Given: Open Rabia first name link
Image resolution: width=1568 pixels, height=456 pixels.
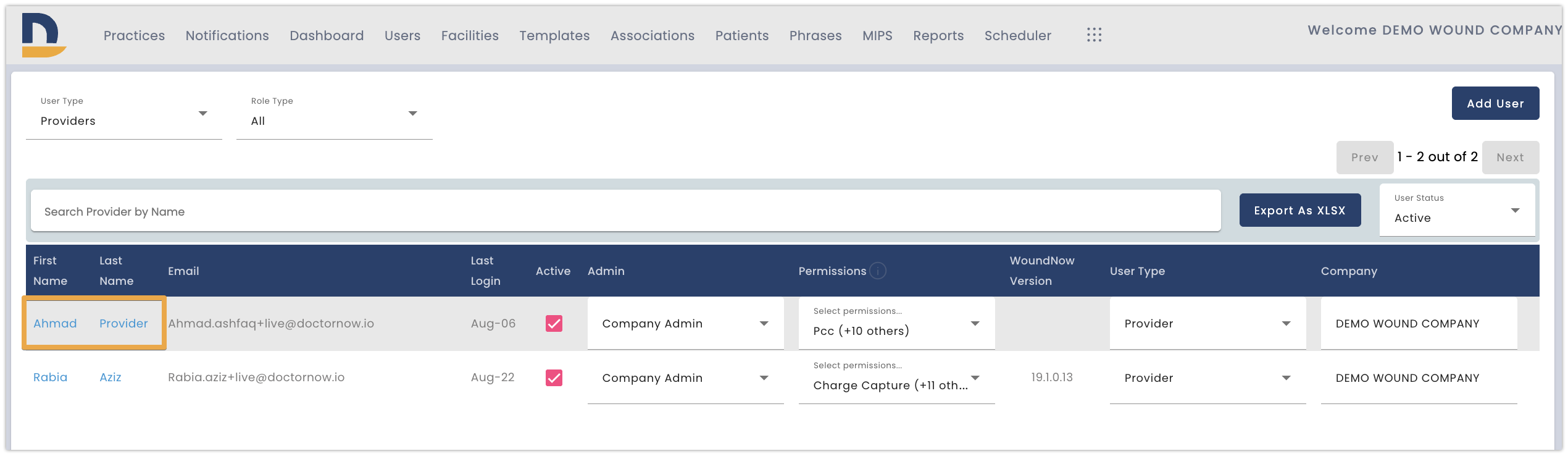Looking at the screenshot, I should coord(50,377).
